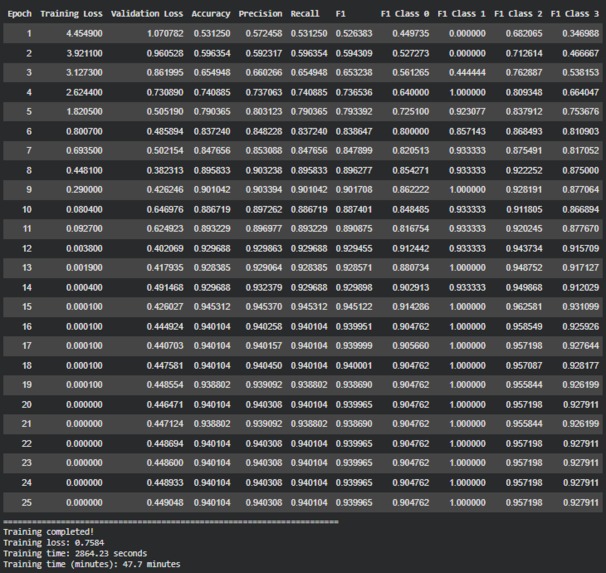Select training loss value 4.454900

click(x=84, y=34)
